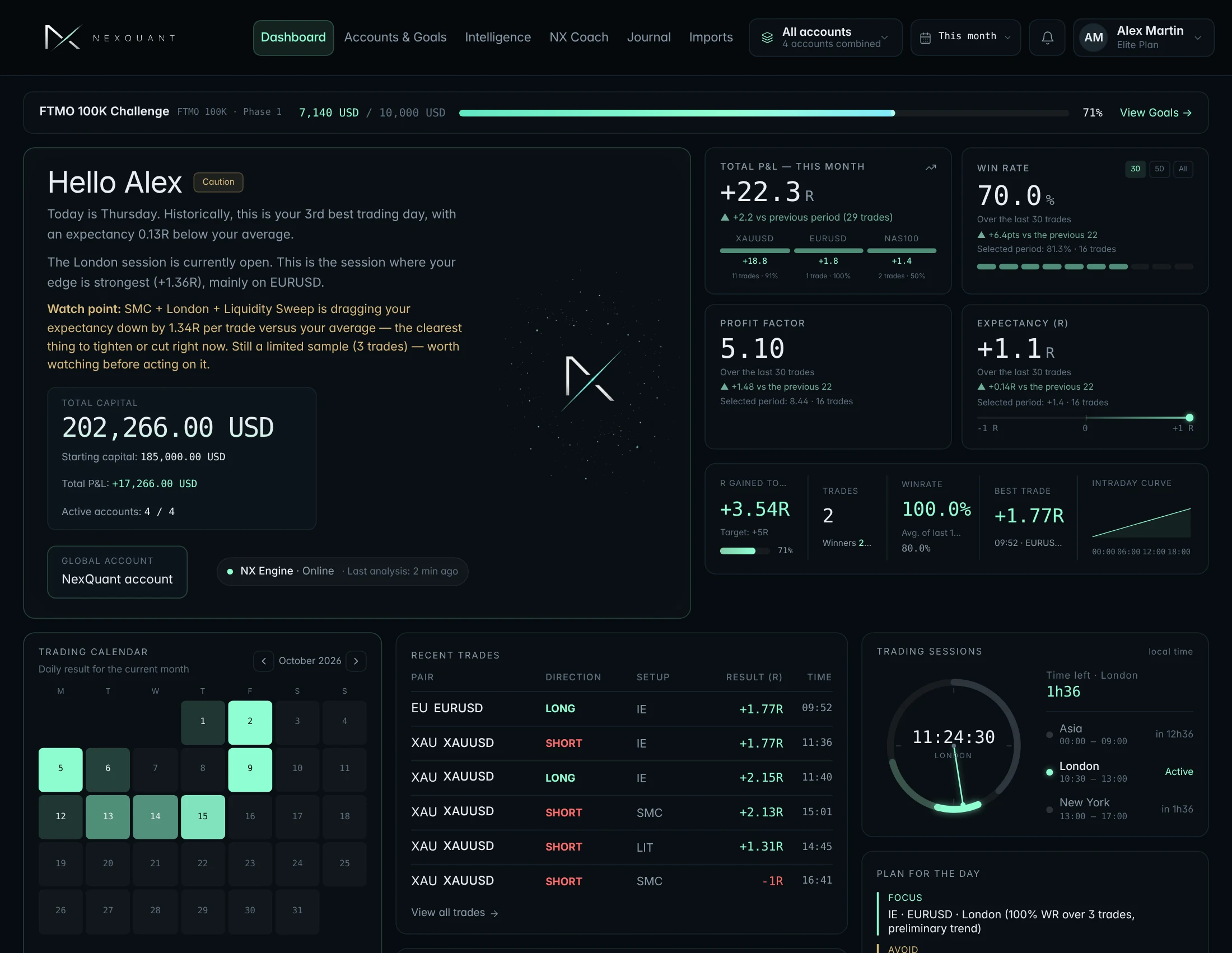Click the View Goals link
This screenshot has width=1232, height=953.
(1155, 113)
